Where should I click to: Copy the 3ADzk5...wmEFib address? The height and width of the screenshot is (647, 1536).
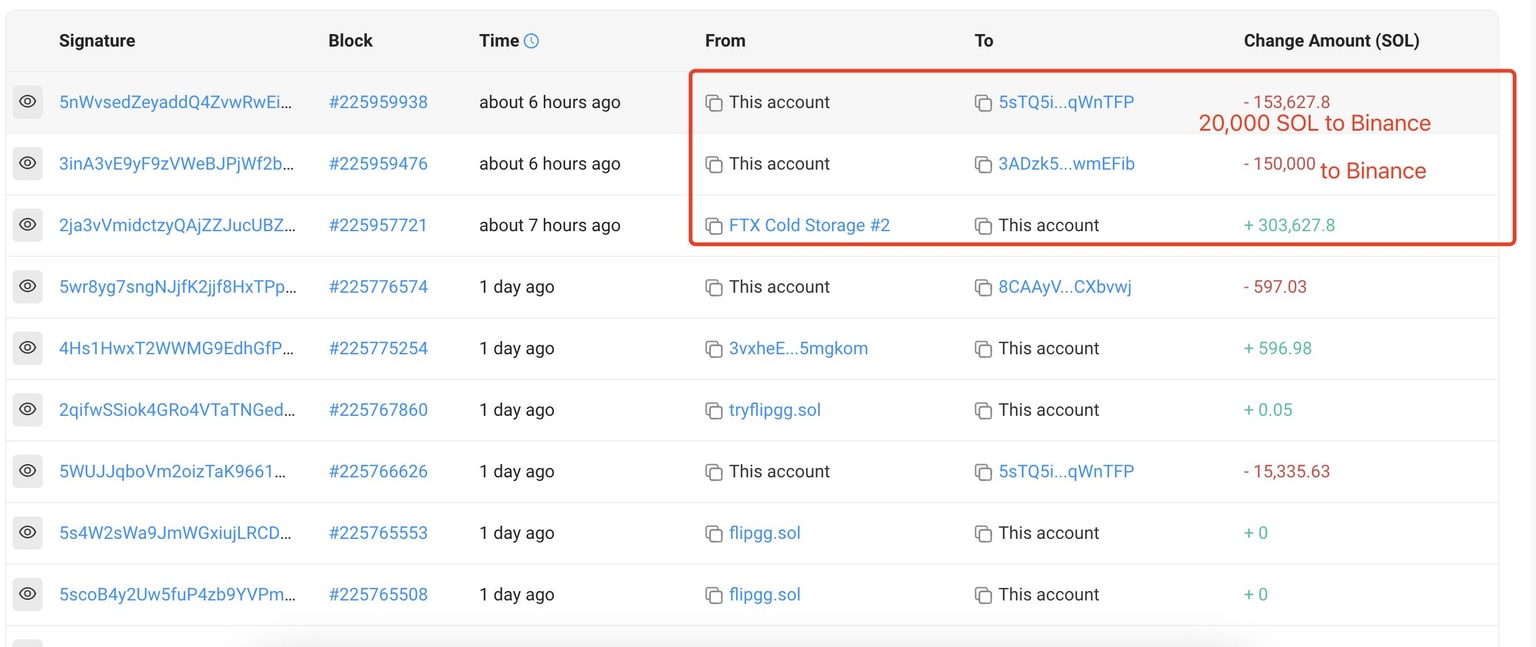click(x=982, y=164)
